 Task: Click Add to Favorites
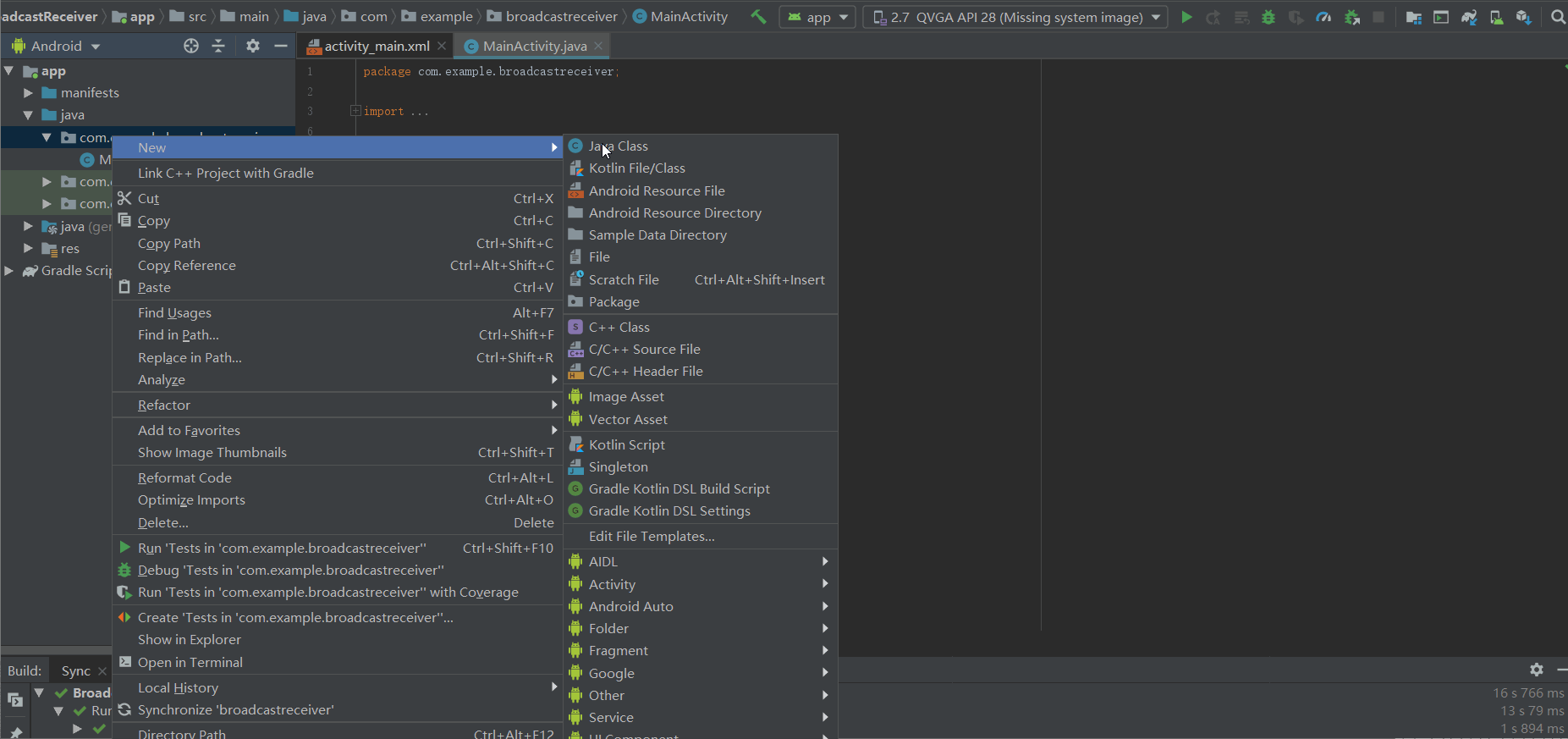coord(338,430)
